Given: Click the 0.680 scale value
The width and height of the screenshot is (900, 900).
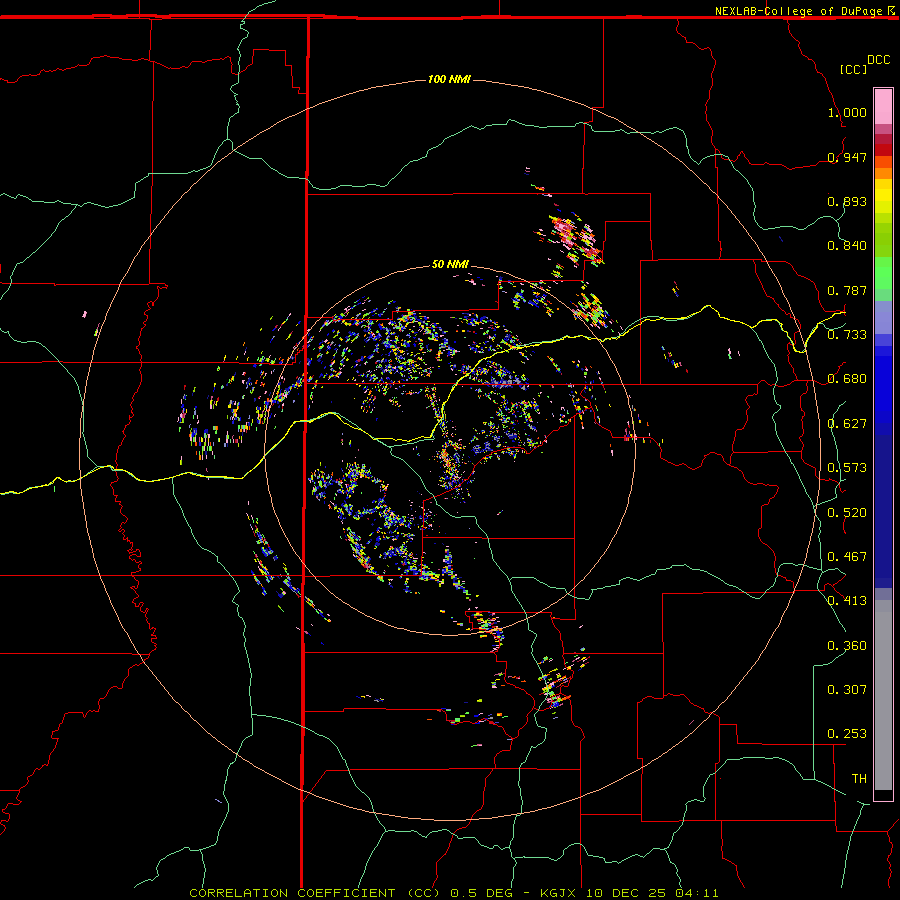Looking at the screenshot, I should click(847, 379).
